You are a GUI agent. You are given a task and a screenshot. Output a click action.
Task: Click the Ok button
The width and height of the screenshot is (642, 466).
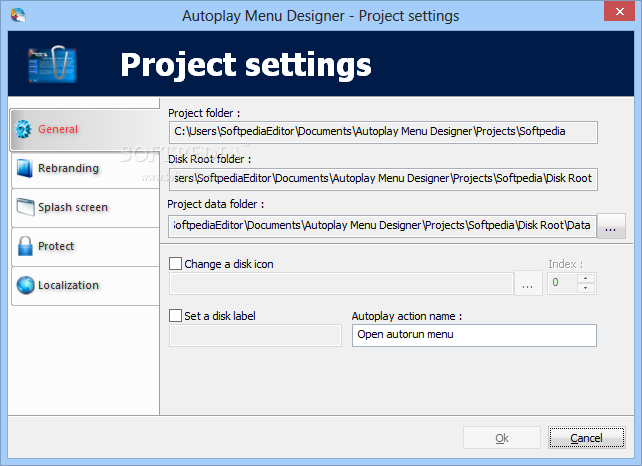point(502,438)
